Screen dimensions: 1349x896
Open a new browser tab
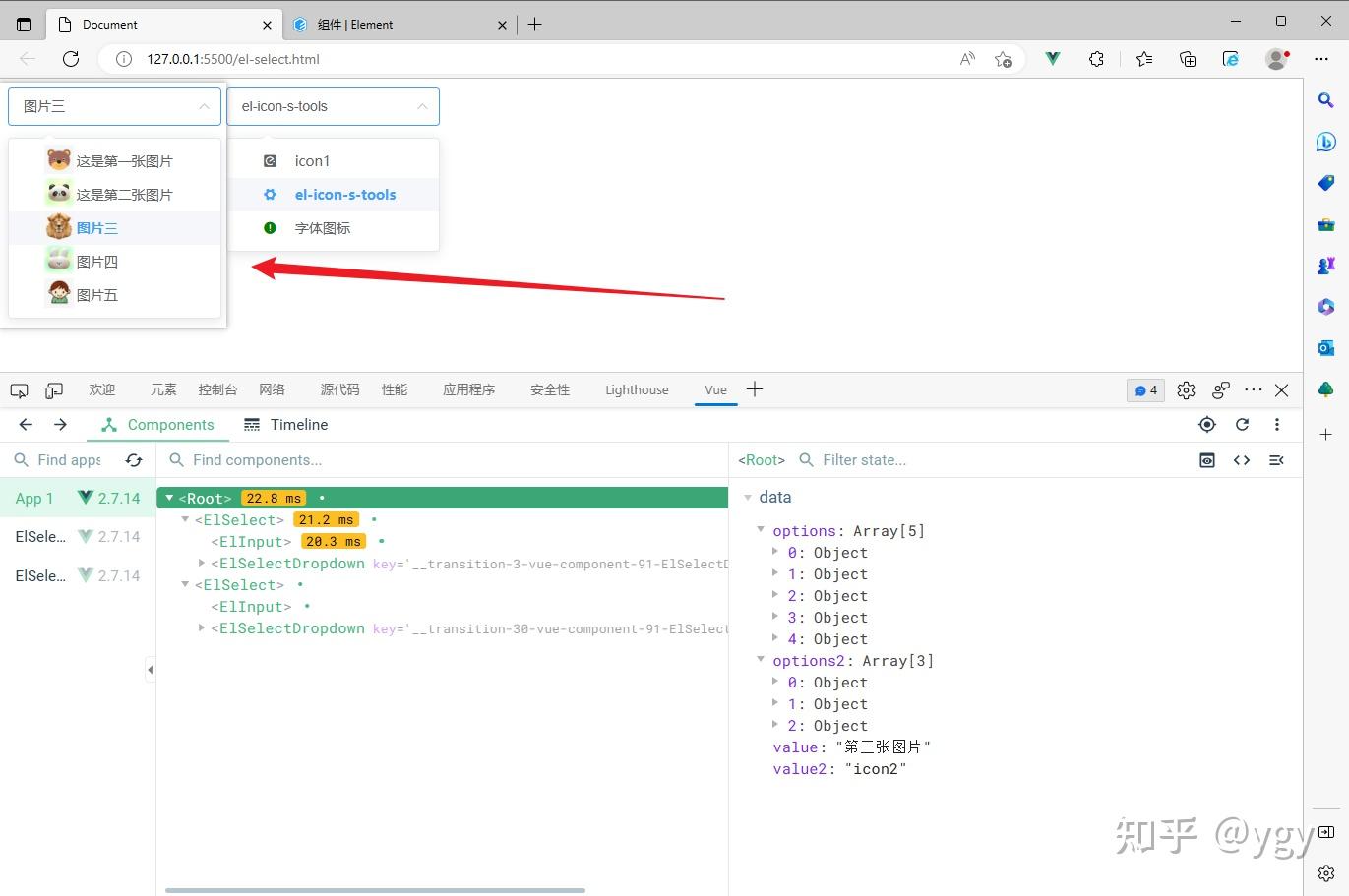click(x=534, y=25)
